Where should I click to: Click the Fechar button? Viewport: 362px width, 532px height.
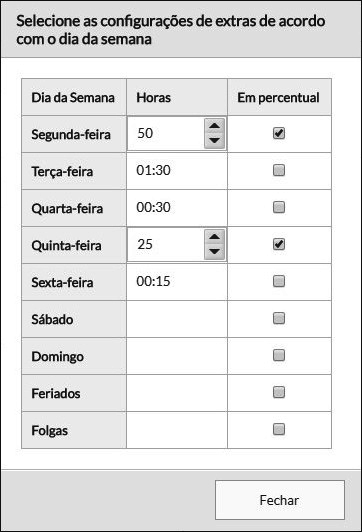point(280,500)
